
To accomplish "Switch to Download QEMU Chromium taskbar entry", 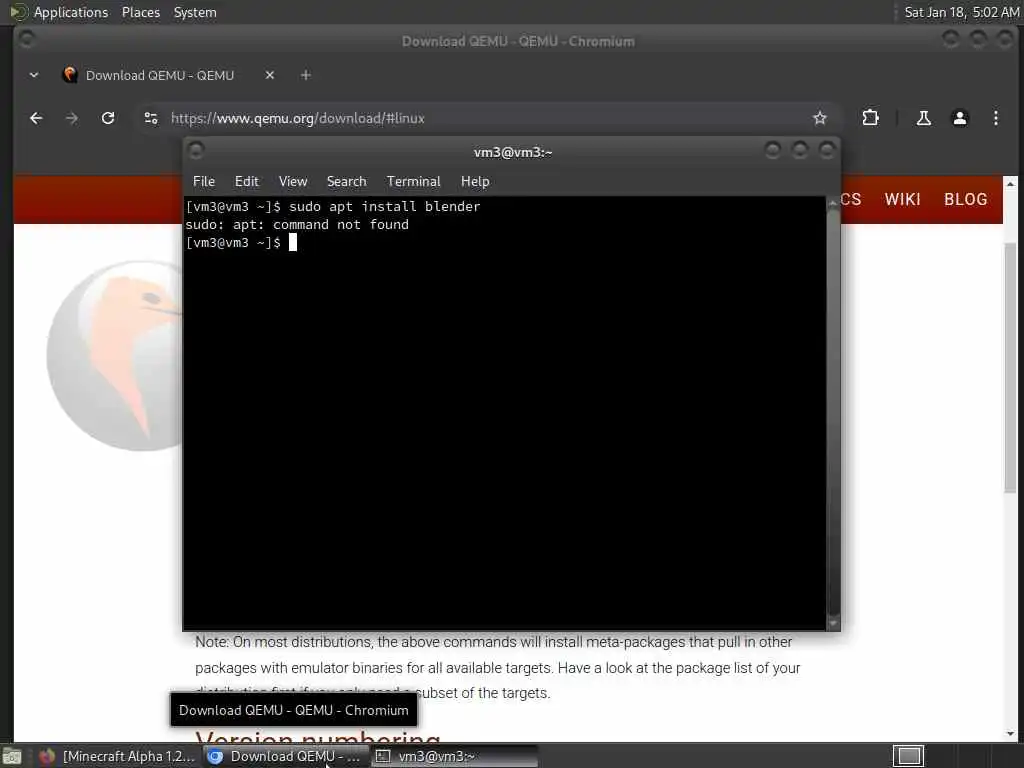I will coord(285,756).
